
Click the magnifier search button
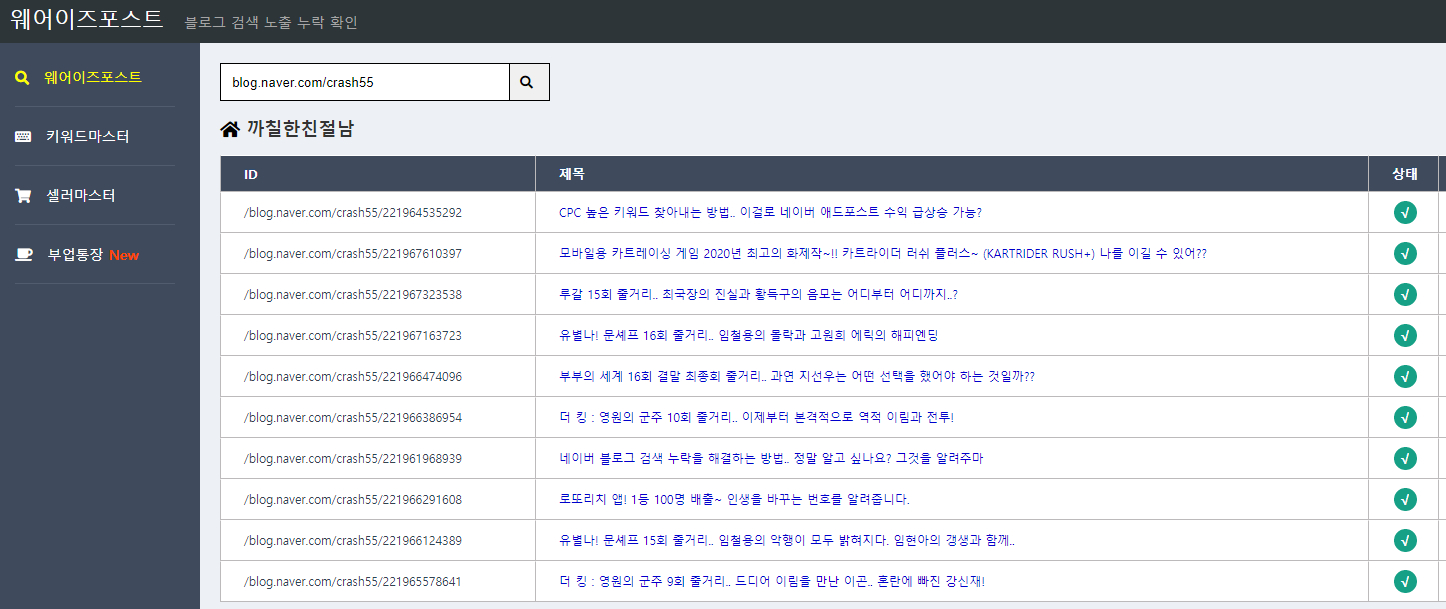tap(529, 82)
